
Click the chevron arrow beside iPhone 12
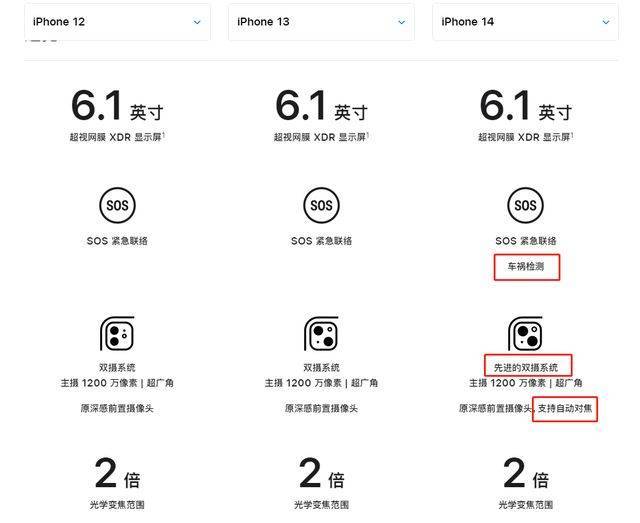click(197, 22)
